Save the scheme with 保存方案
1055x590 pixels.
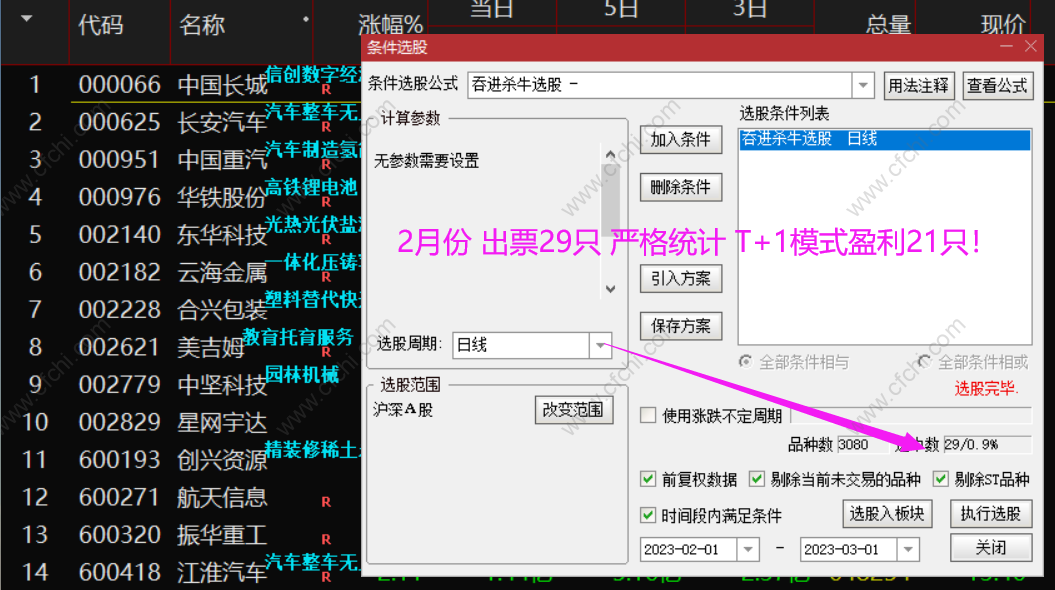(681, 326)
